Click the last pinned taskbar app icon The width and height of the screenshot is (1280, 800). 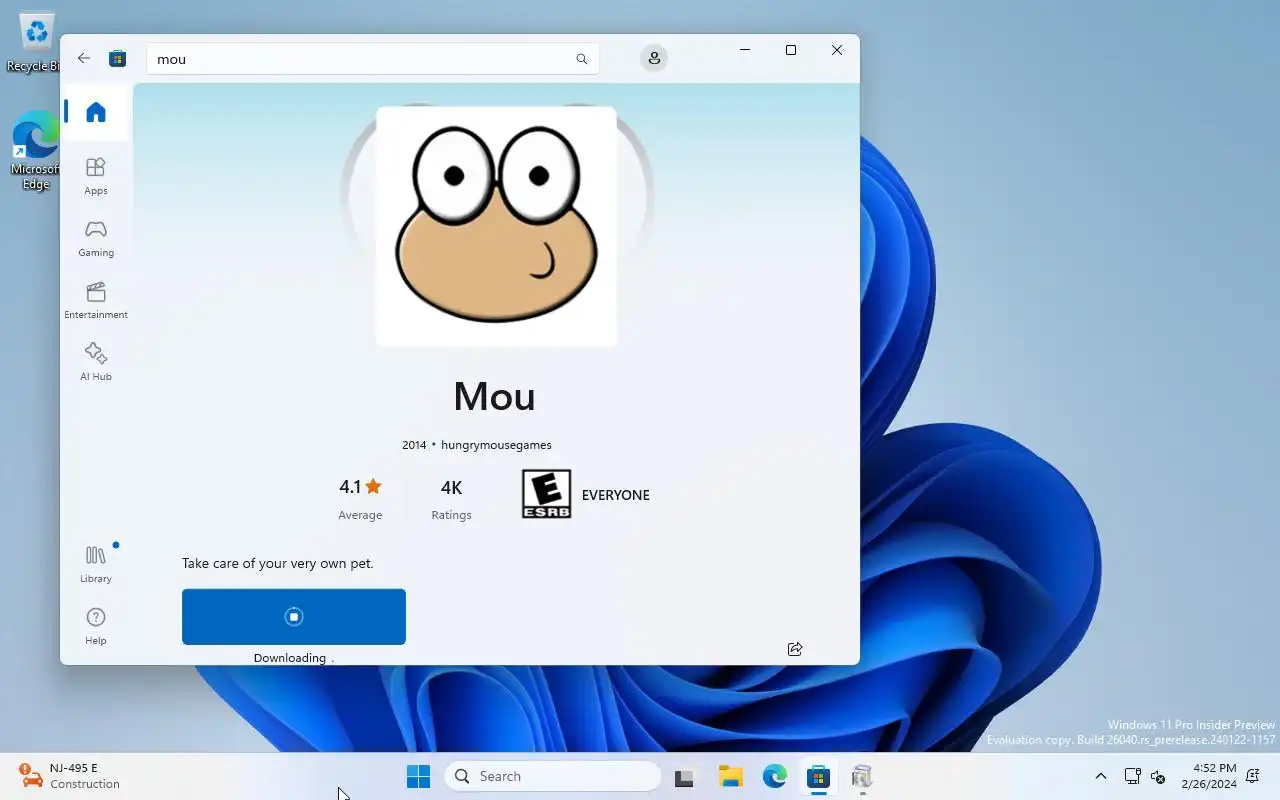(862, 776)
